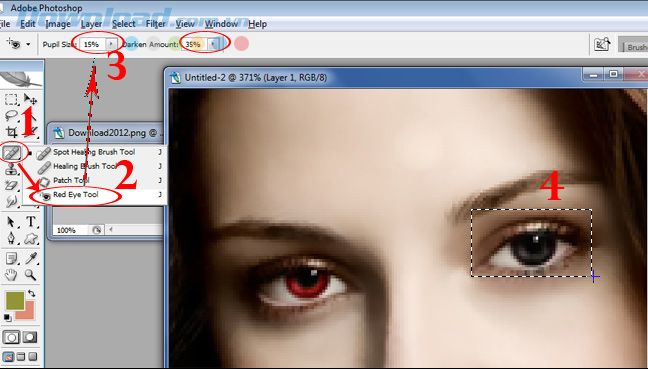Click the Pupil Size percentage field
648x369 pixels.
pyautogui.click(x=93, y=44)
